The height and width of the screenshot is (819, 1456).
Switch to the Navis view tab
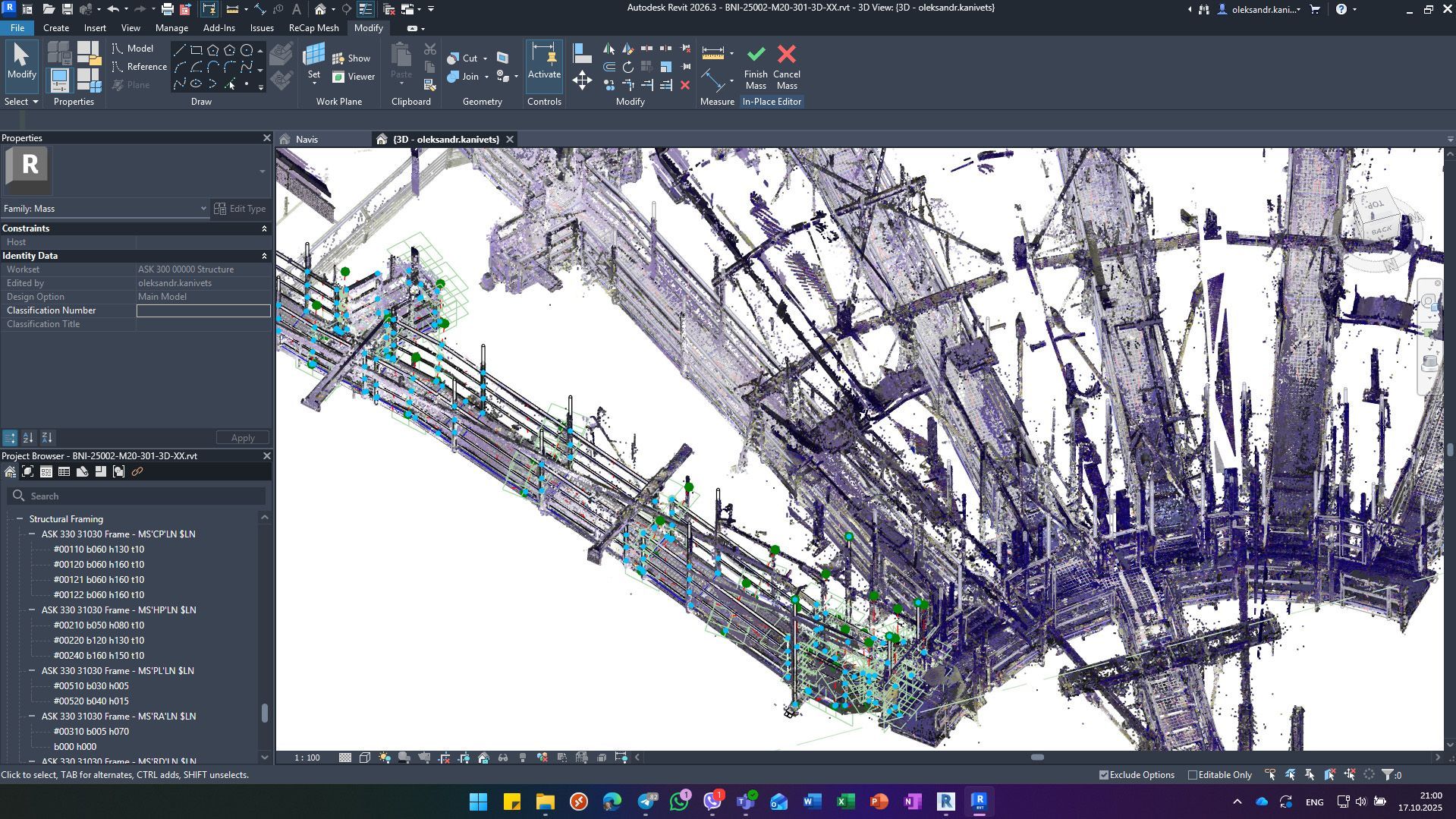pos(307,140)
